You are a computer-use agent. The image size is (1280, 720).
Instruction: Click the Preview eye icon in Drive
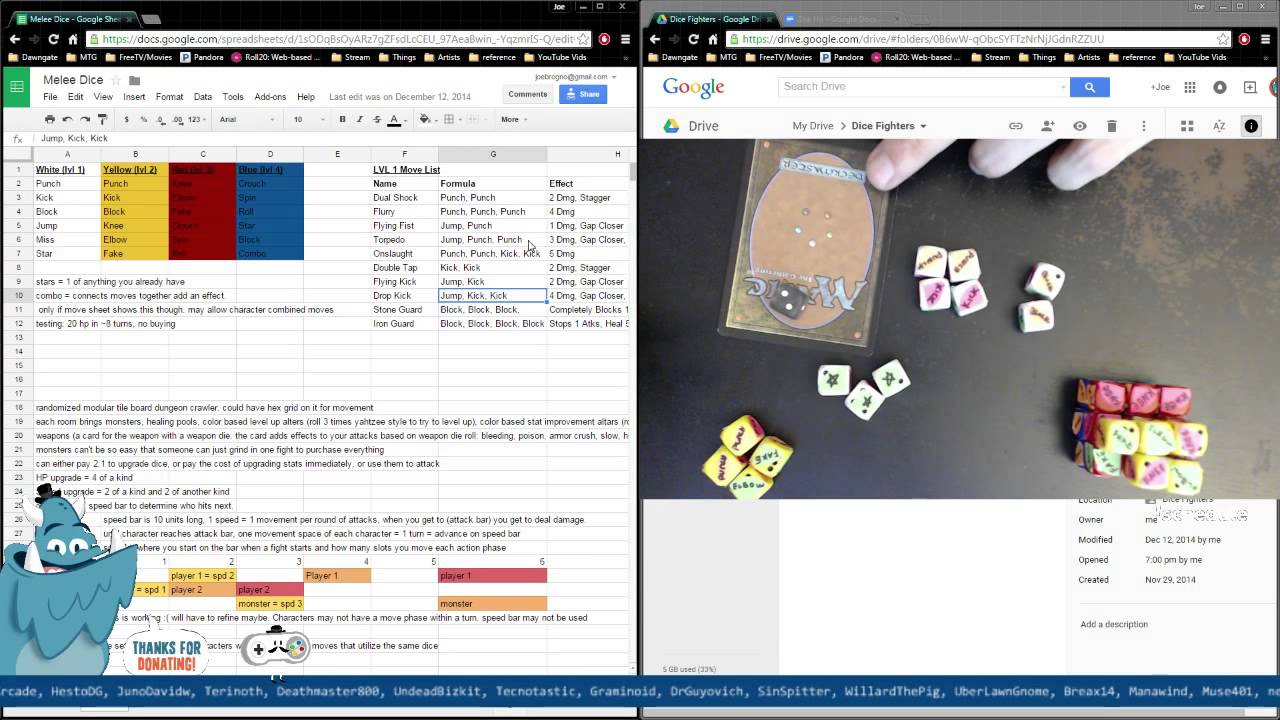pyautogui.click(x=1080, y=126)
